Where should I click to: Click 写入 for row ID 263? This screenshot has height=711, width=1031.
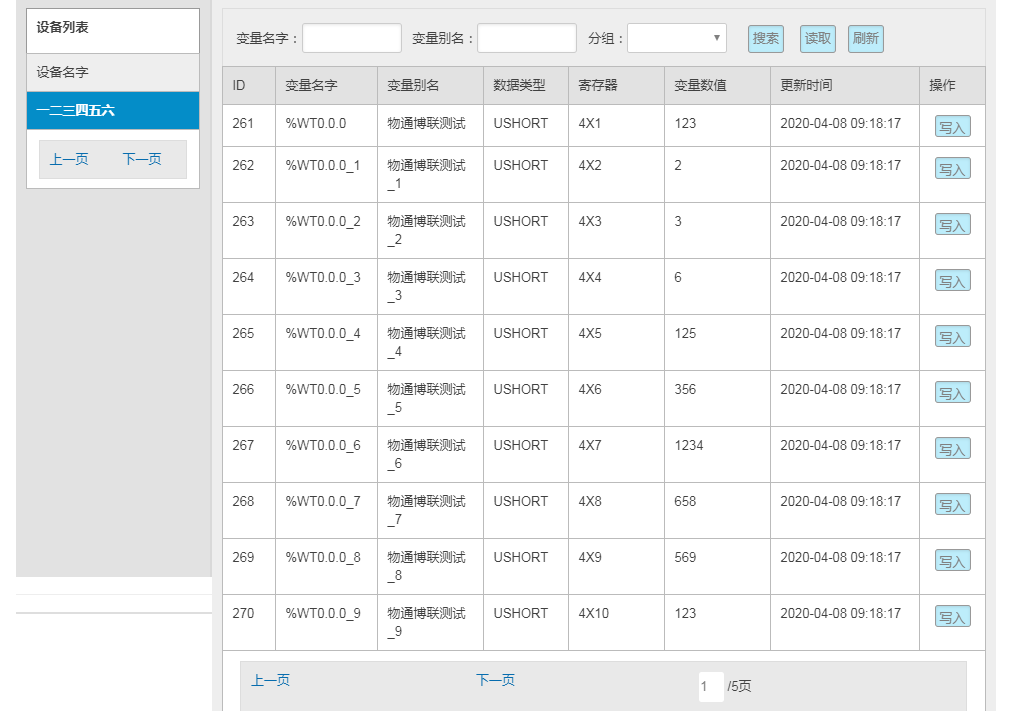pyautogui.click(x=952, y=225)
